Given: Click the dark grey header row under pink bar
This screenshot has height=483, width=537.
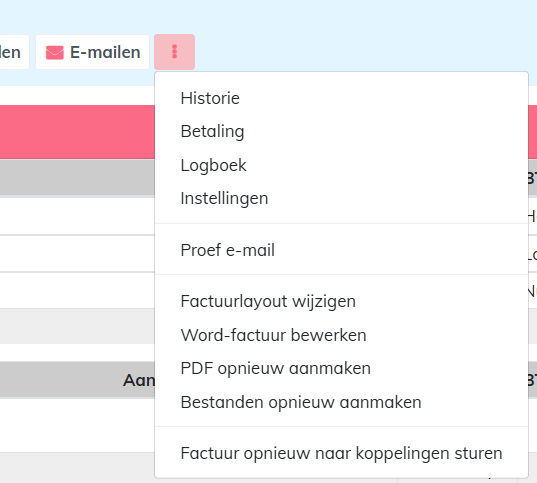Looking at the screenshot, I should coord(77,177).
